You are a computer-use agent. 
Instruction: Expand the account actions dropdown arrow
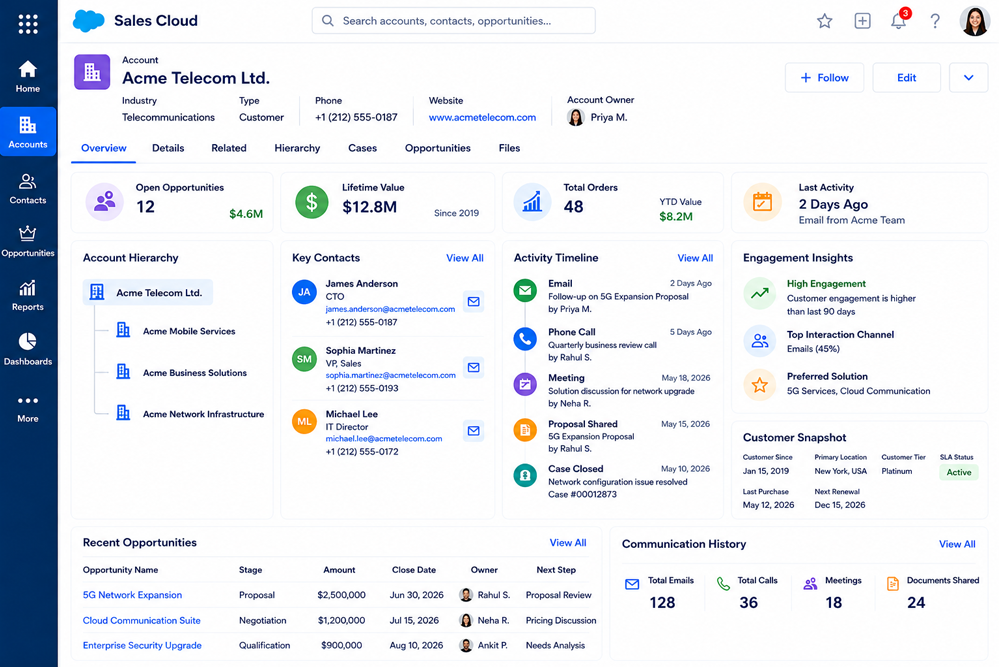(968, 78)
